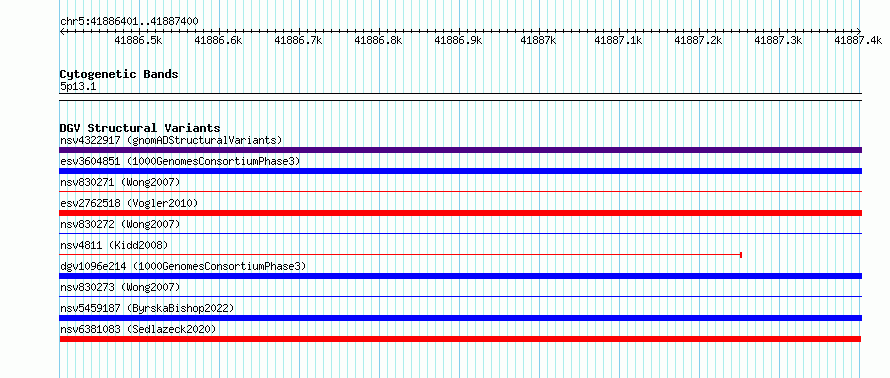Open nsv5459187 (ByrskaBishop2022) variant label
Screen dimensions: 890x378
[147, 308]
